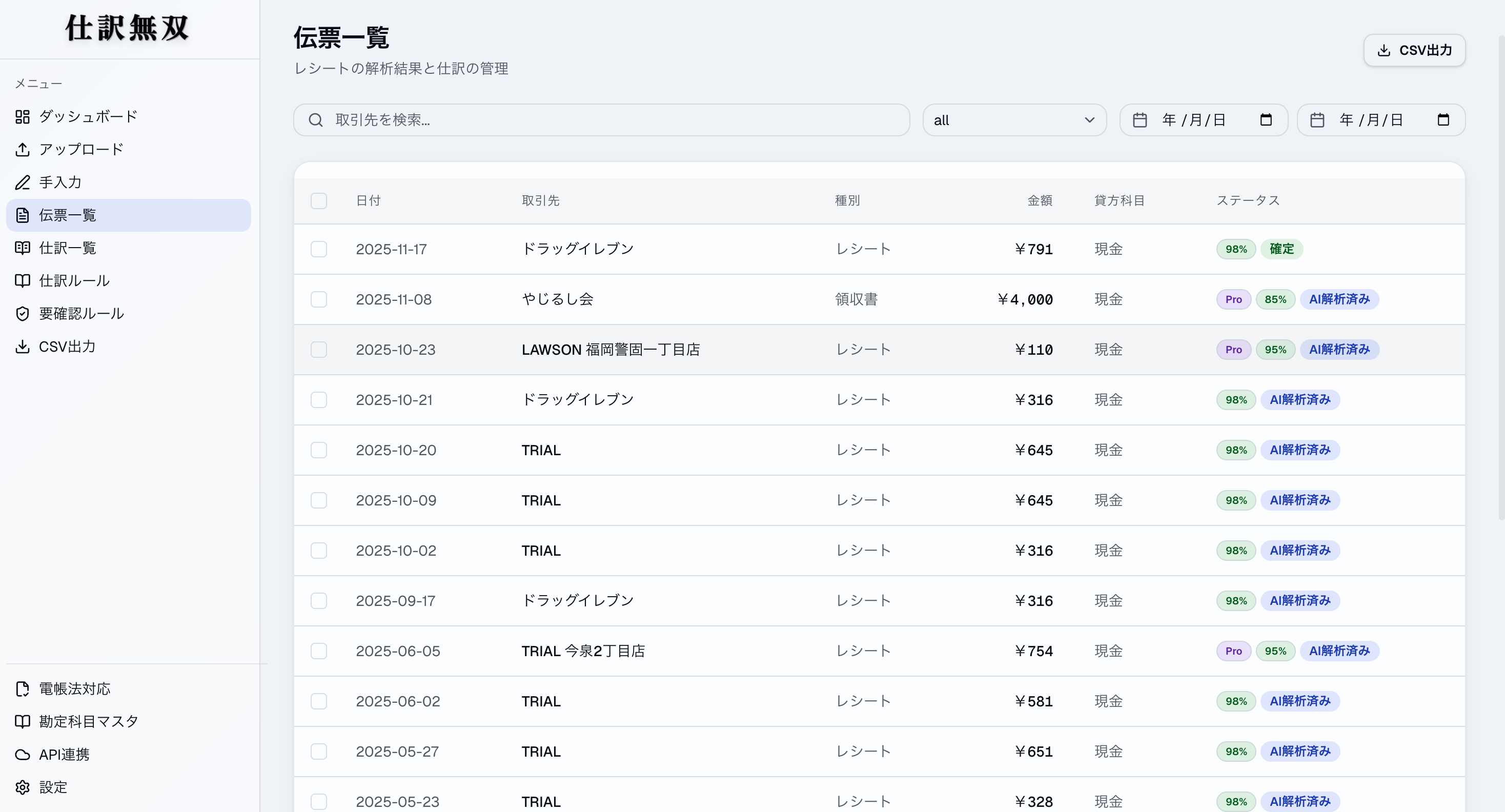The height and width of the screenshot is (812, 1505).
Task: Open 仕訳ルール page
Action: (129, 281)
